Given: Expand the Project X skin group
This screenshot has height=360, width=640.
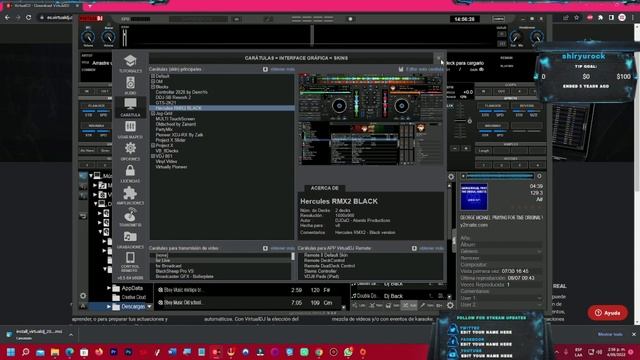Looking at the screenshot, I should click(x=153, y=145).
